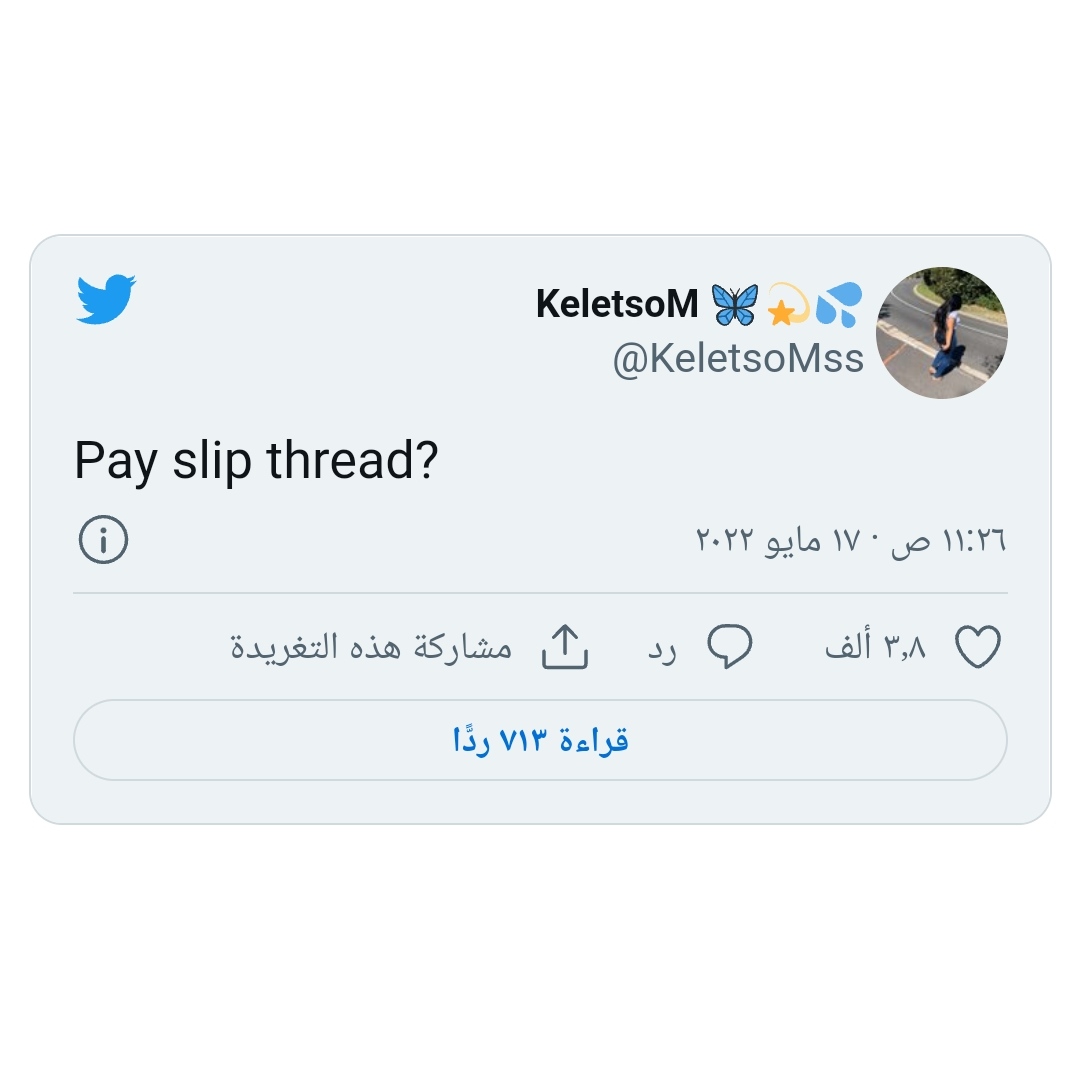The width and height of the screenshot is (1080, 1090).
Task: Click the Twitter bird logo
Action: (x=106, y=300)
